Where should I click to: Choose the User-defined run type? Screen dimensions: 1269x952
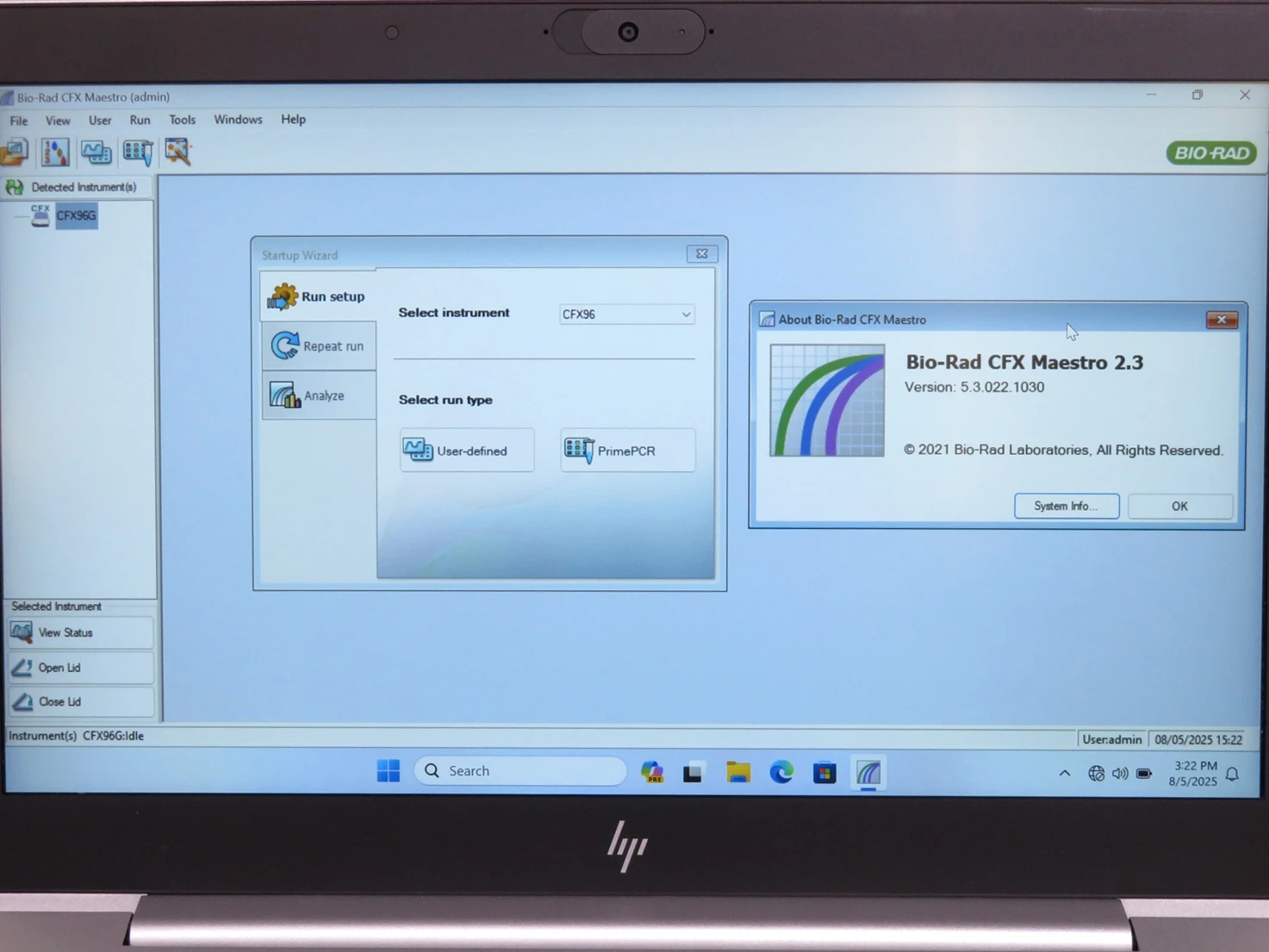(x=467, y=451)
